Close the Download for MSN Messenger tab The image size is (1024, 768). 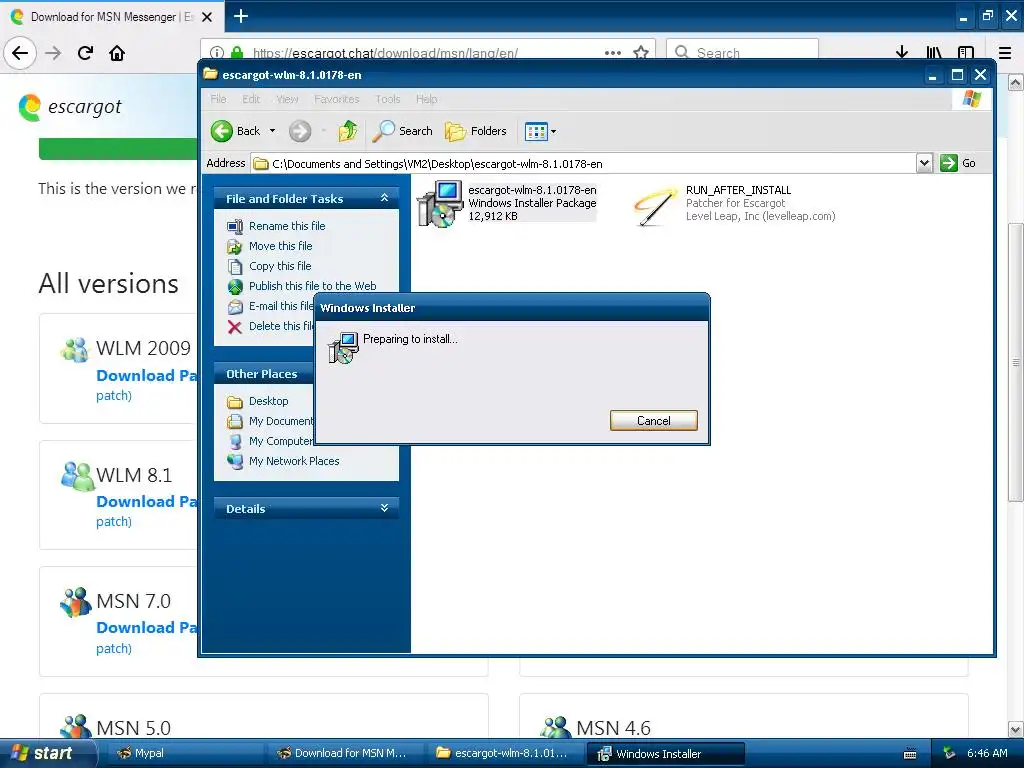pyautogui.click(x=207, y=17)
